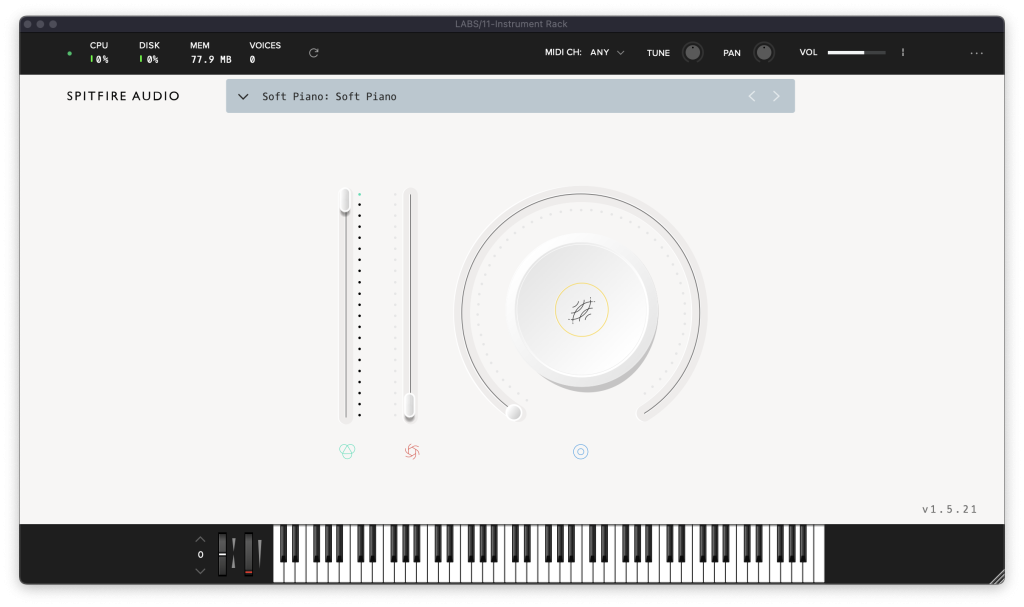This screenshot has height=607, width=1024.
Task: Open the MIDI CH dropdown set to ANY
Action: coord(607,53)
